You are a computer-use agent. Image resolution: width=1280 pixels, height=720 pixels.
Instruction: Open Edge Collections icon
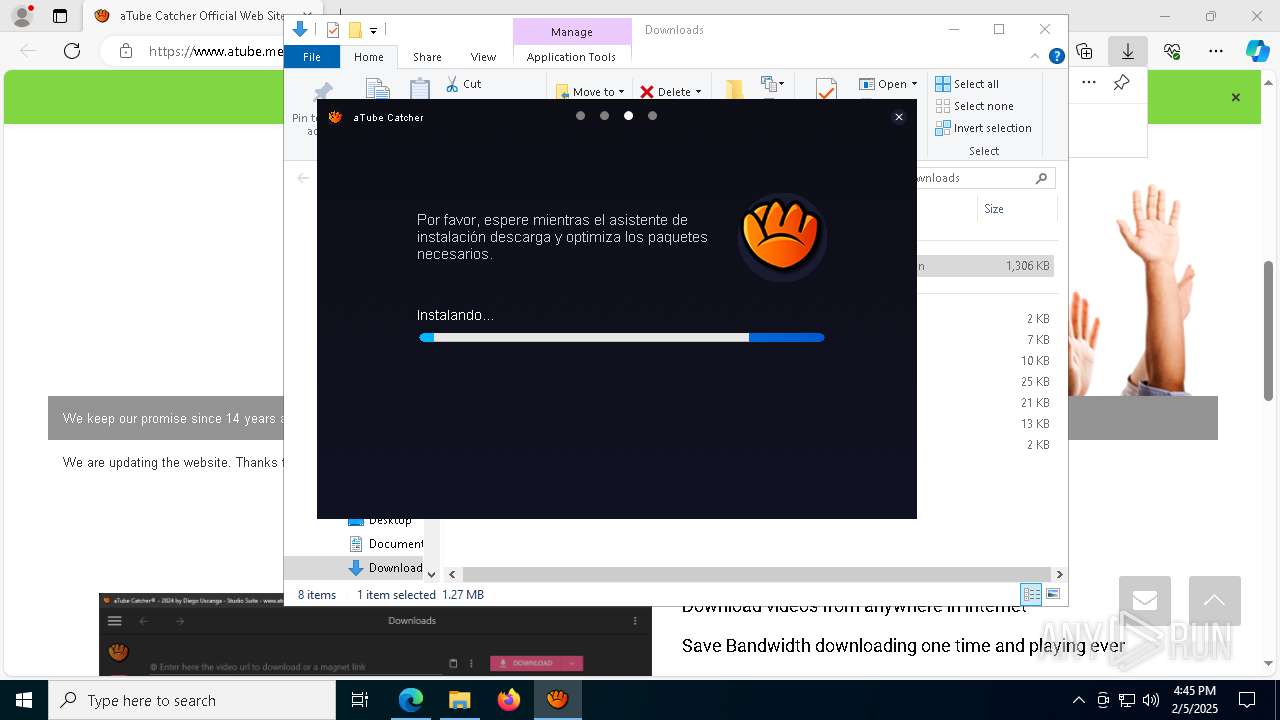click(x=1085, y=51)
